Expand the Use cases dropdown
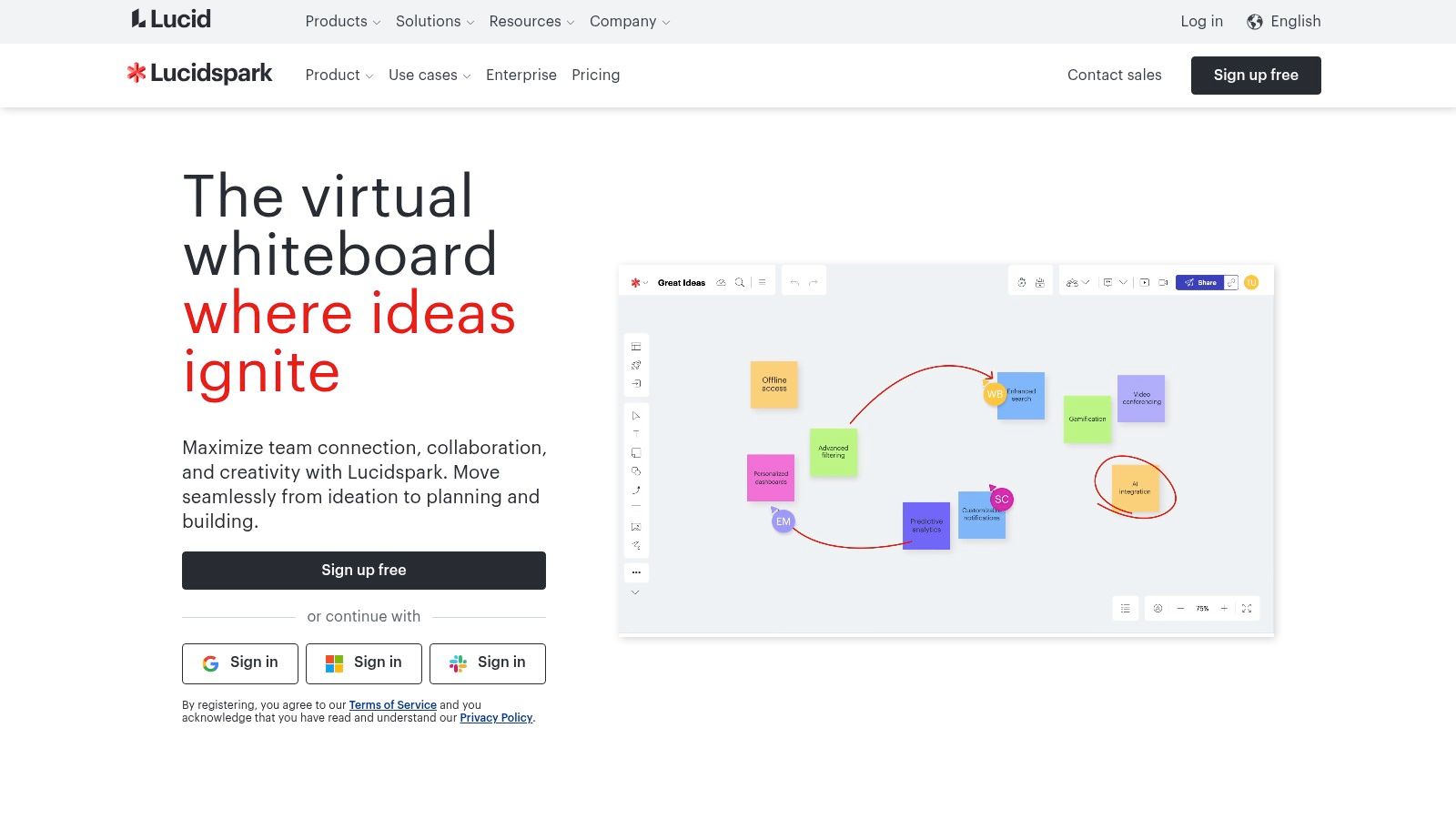Image resolution: width=1456 pixels, height=819 pixels. pyautogui.click(x=430, y=76)
